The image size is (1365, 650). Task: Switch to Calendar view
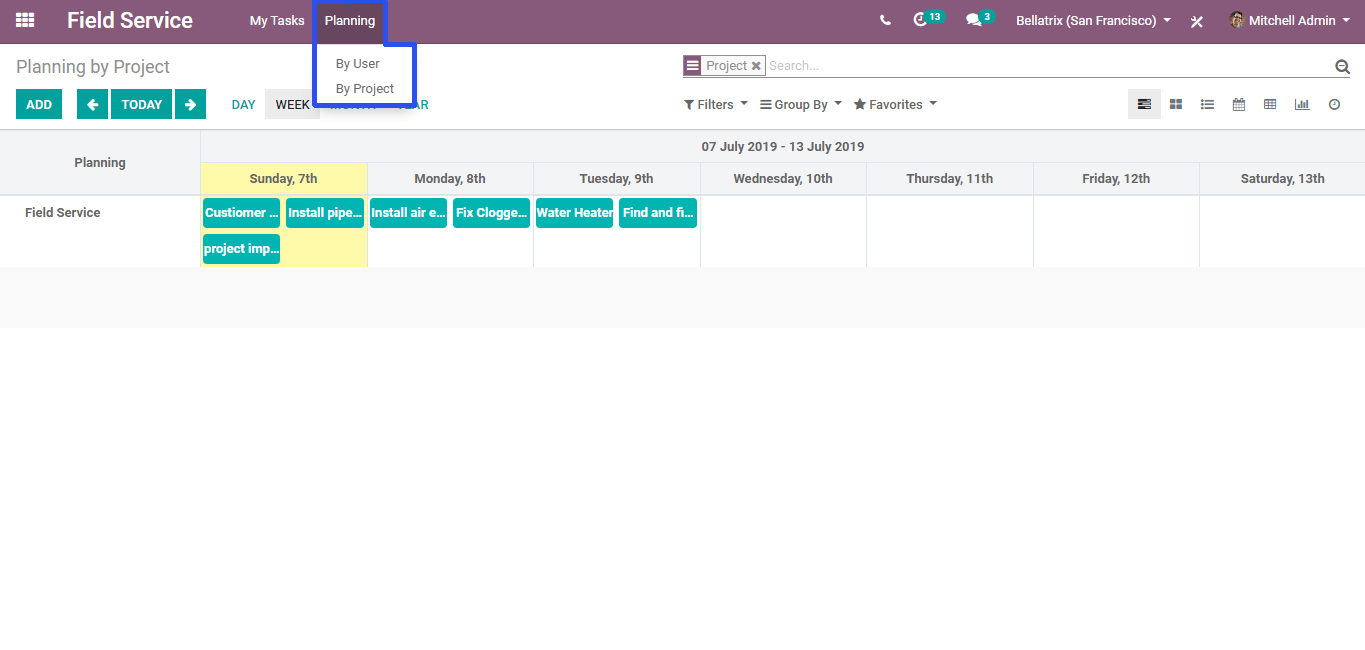pos(1238,104)
